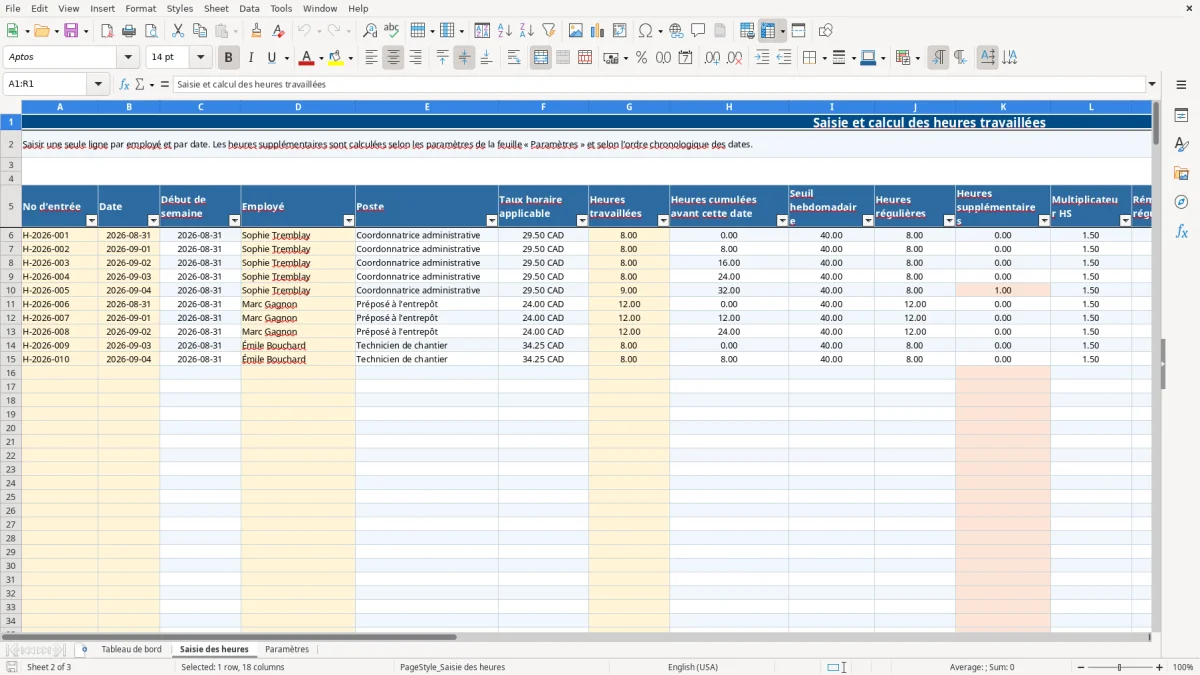Toggle Align Right
Image resolution: width=1200 pixels, height=675 pixels.
coord(416,58)
